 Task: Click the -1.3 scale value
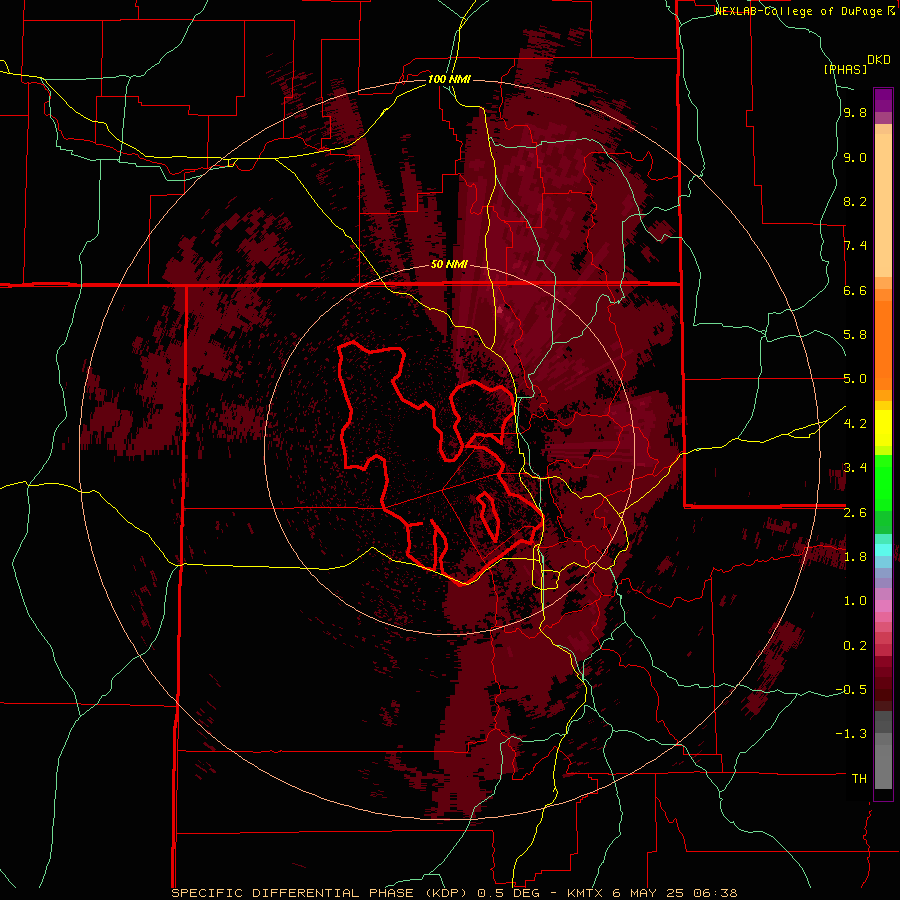click(852, 734)
